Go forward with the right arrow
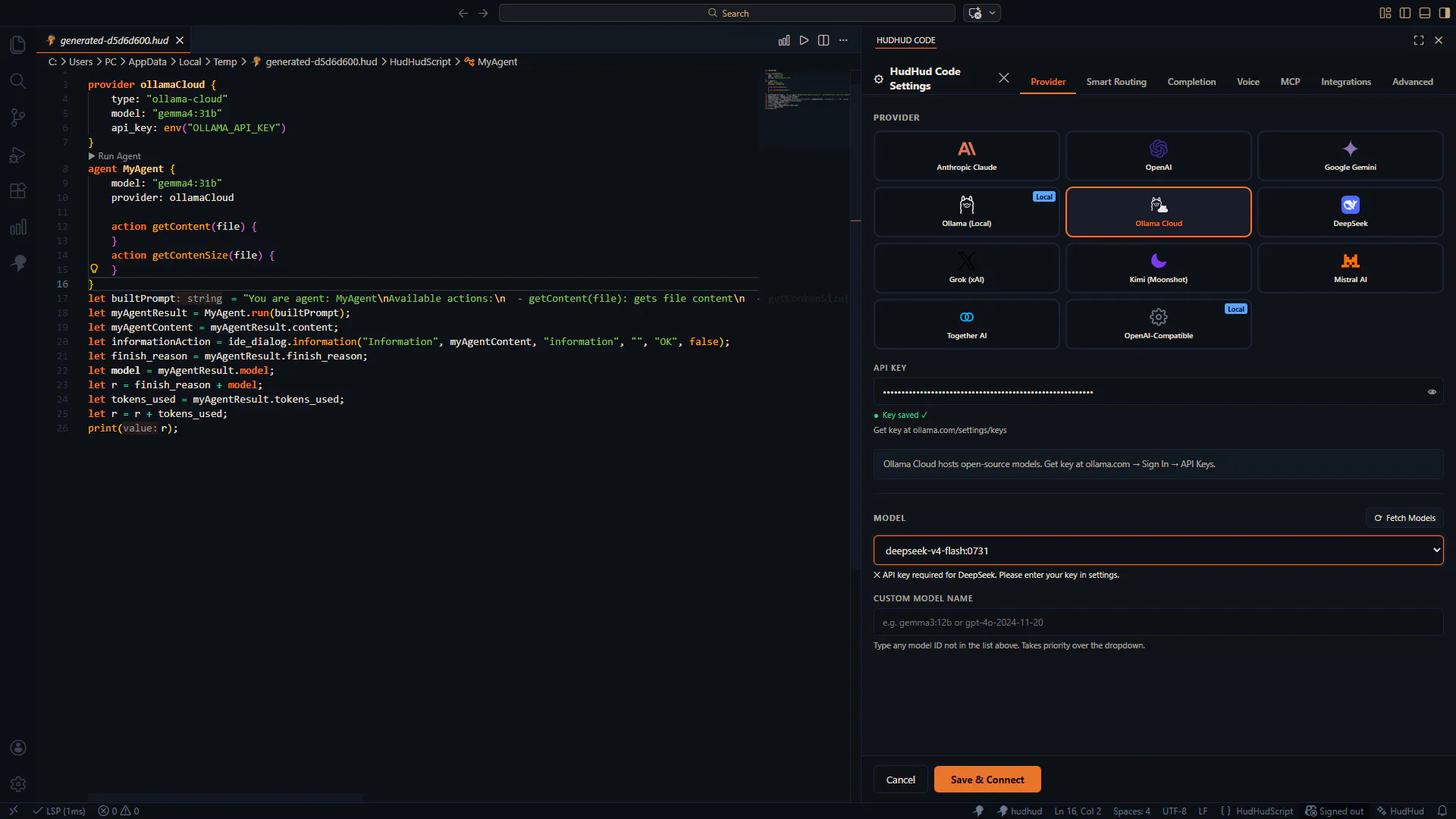Viewport: 1456px width, 819px height. 483,13
